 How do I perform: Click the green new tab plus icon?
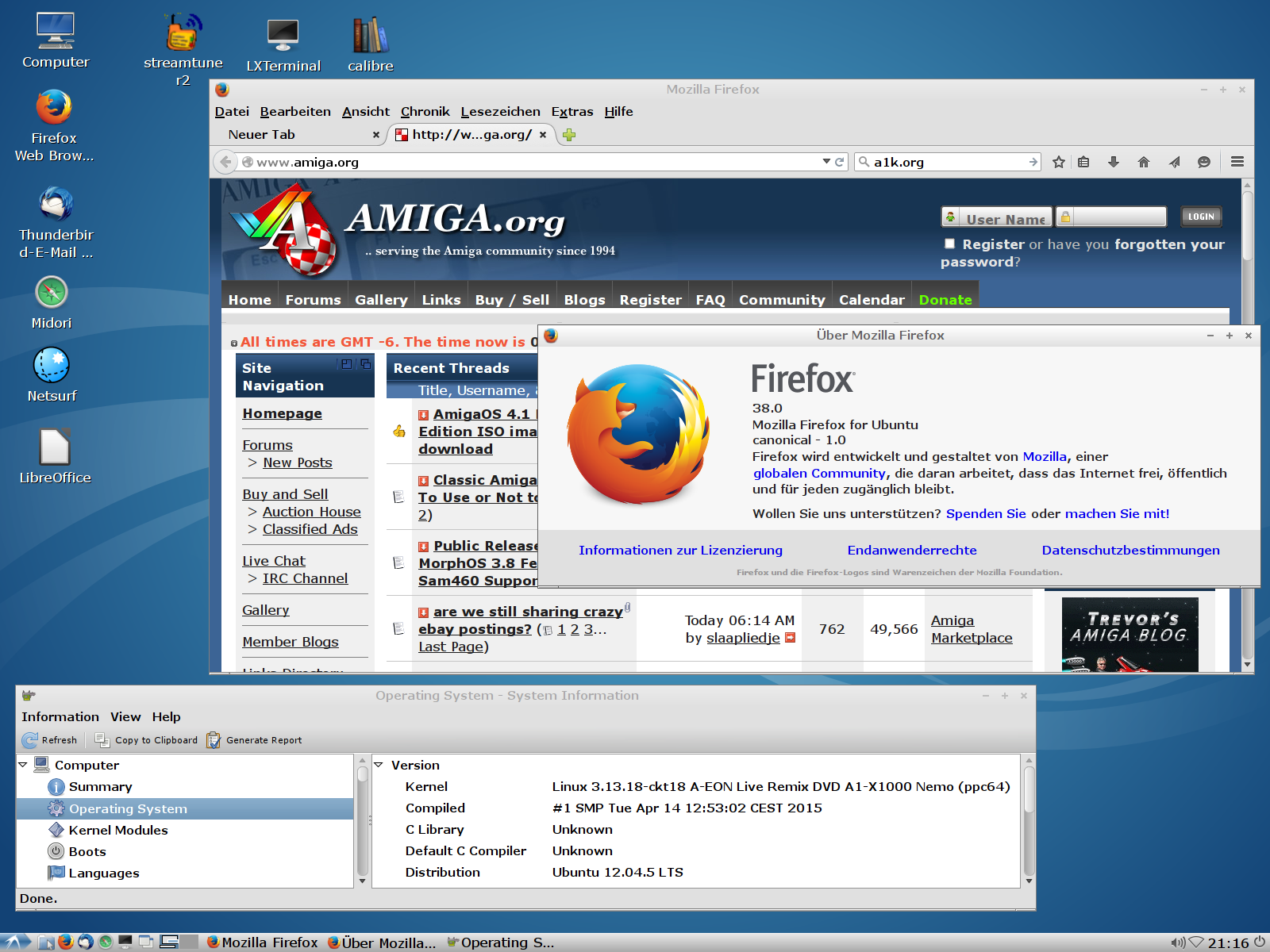coord(568,135)
